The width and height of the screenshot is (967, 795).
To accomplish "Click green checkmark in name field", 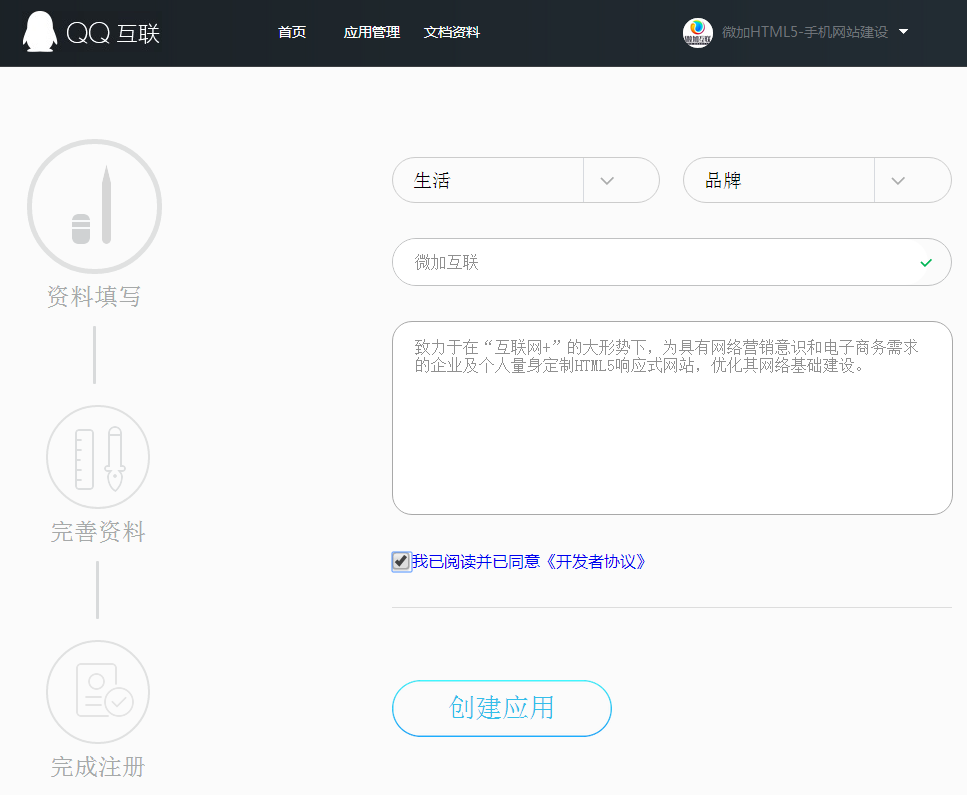I will [926, 263].
